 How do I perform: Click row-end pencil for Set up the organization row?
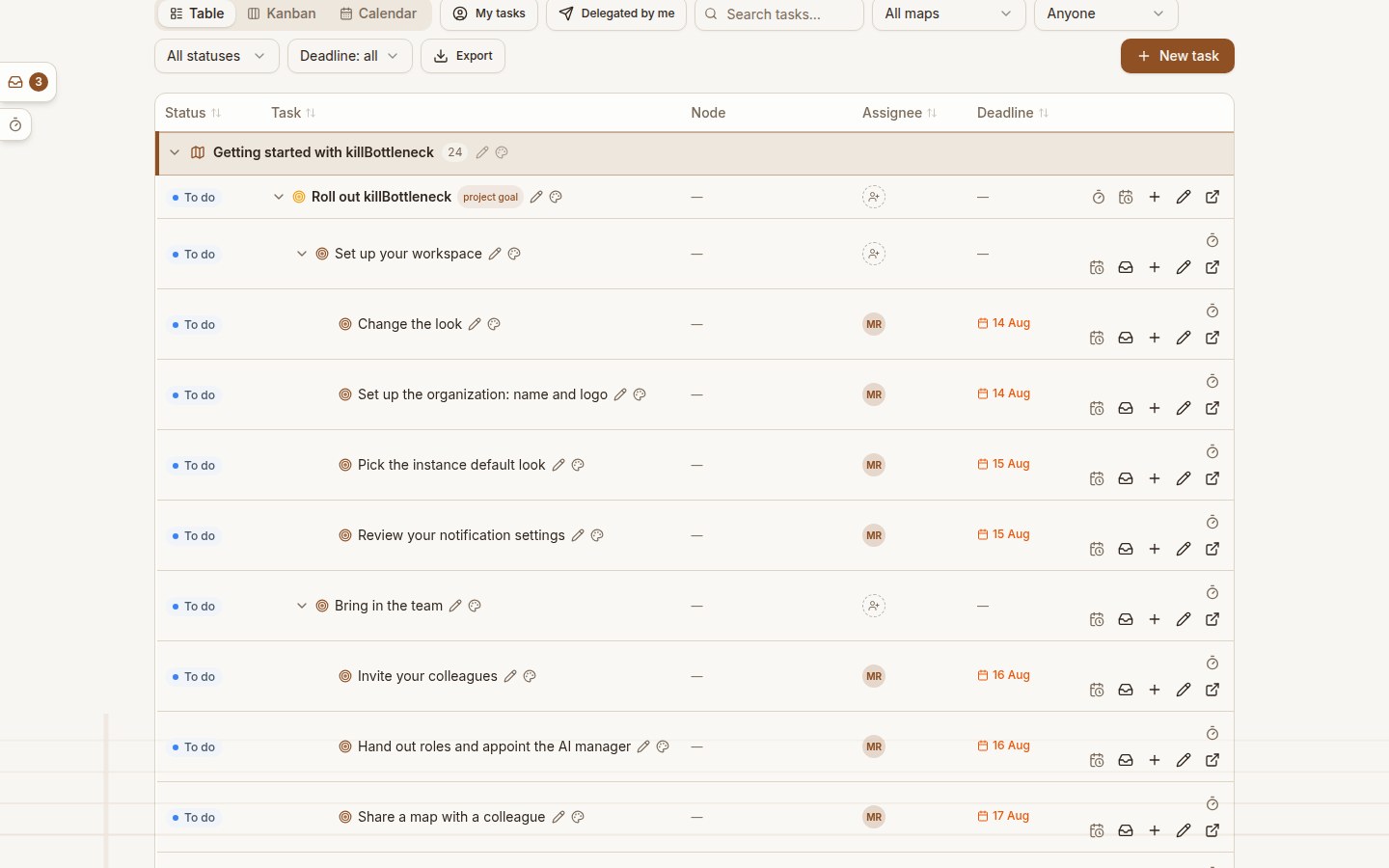(1184, 408)
